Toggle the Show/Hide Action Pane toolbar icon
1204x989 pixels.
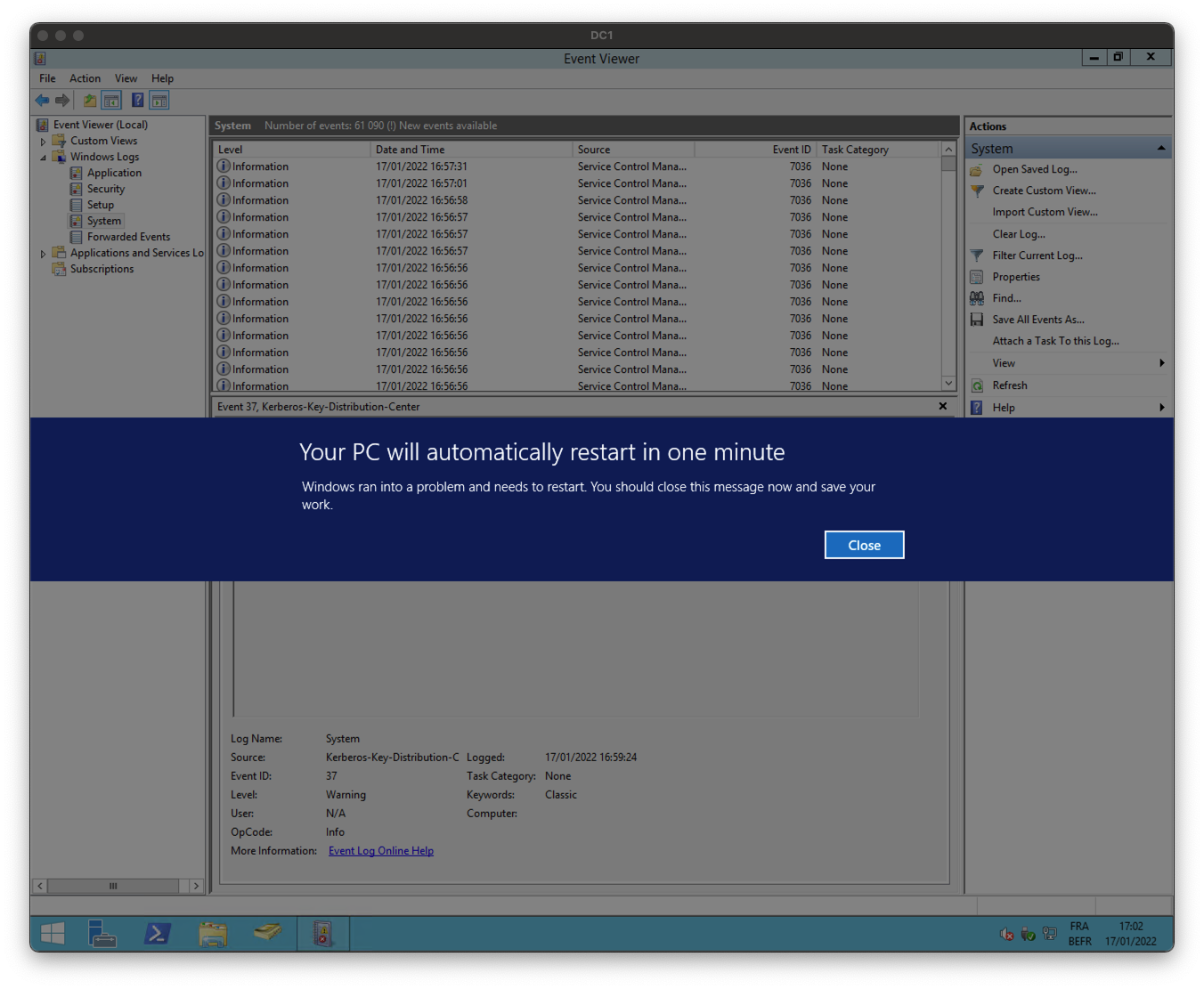click(x=159, y=101)
